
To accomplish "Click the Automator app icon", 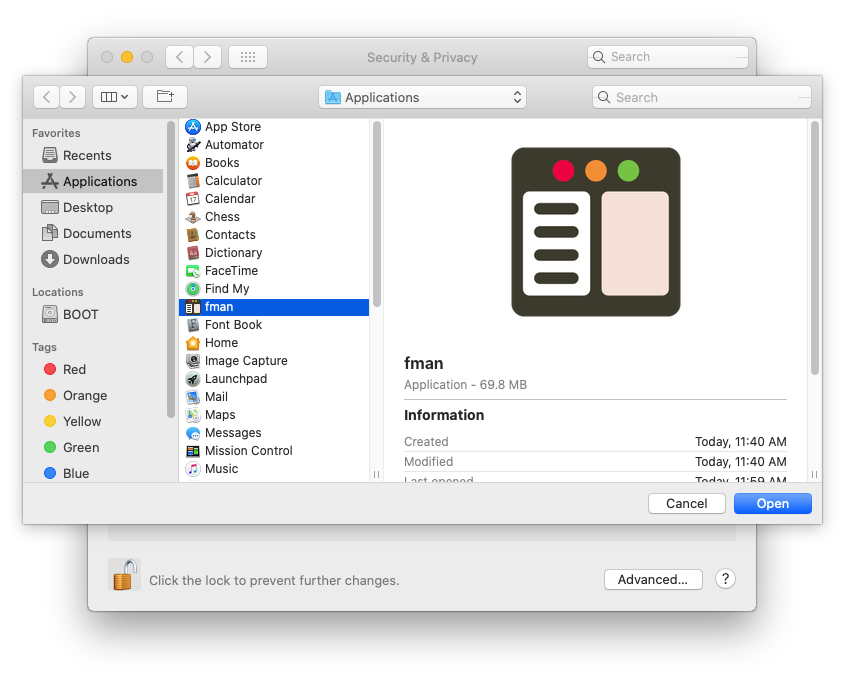I will click(x=193, y=145).
